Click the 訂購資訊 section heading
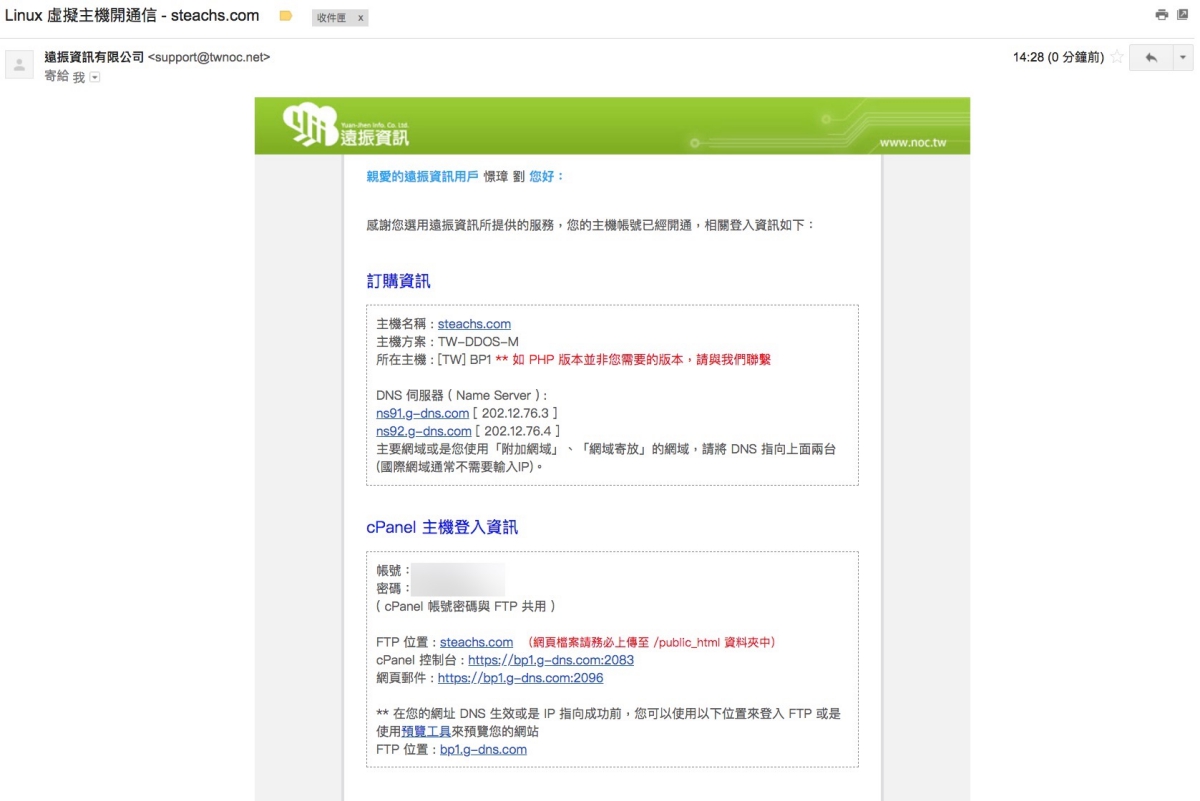Viewport: 1200px width, 801px height. (399, 281)
